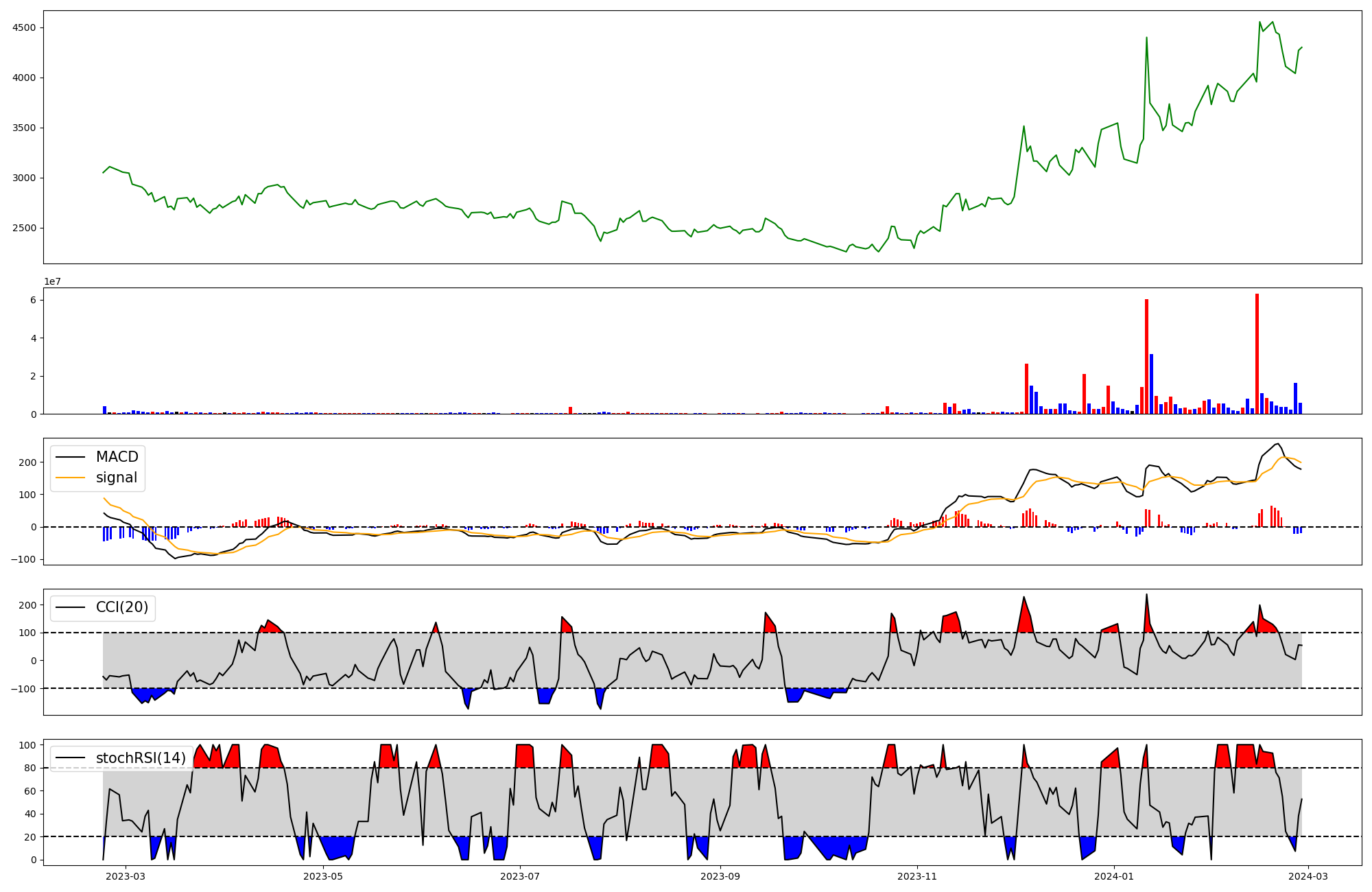This screenshot has width=1372, height=892.
Task: Click the 80 tick on the stochRSI axis
Action: [x=31, y=768]
